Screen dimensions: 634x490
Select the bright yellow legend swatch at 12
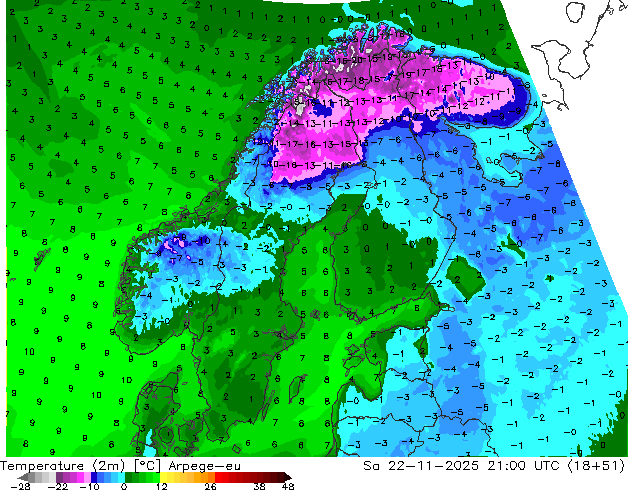[x=163, y=477]
